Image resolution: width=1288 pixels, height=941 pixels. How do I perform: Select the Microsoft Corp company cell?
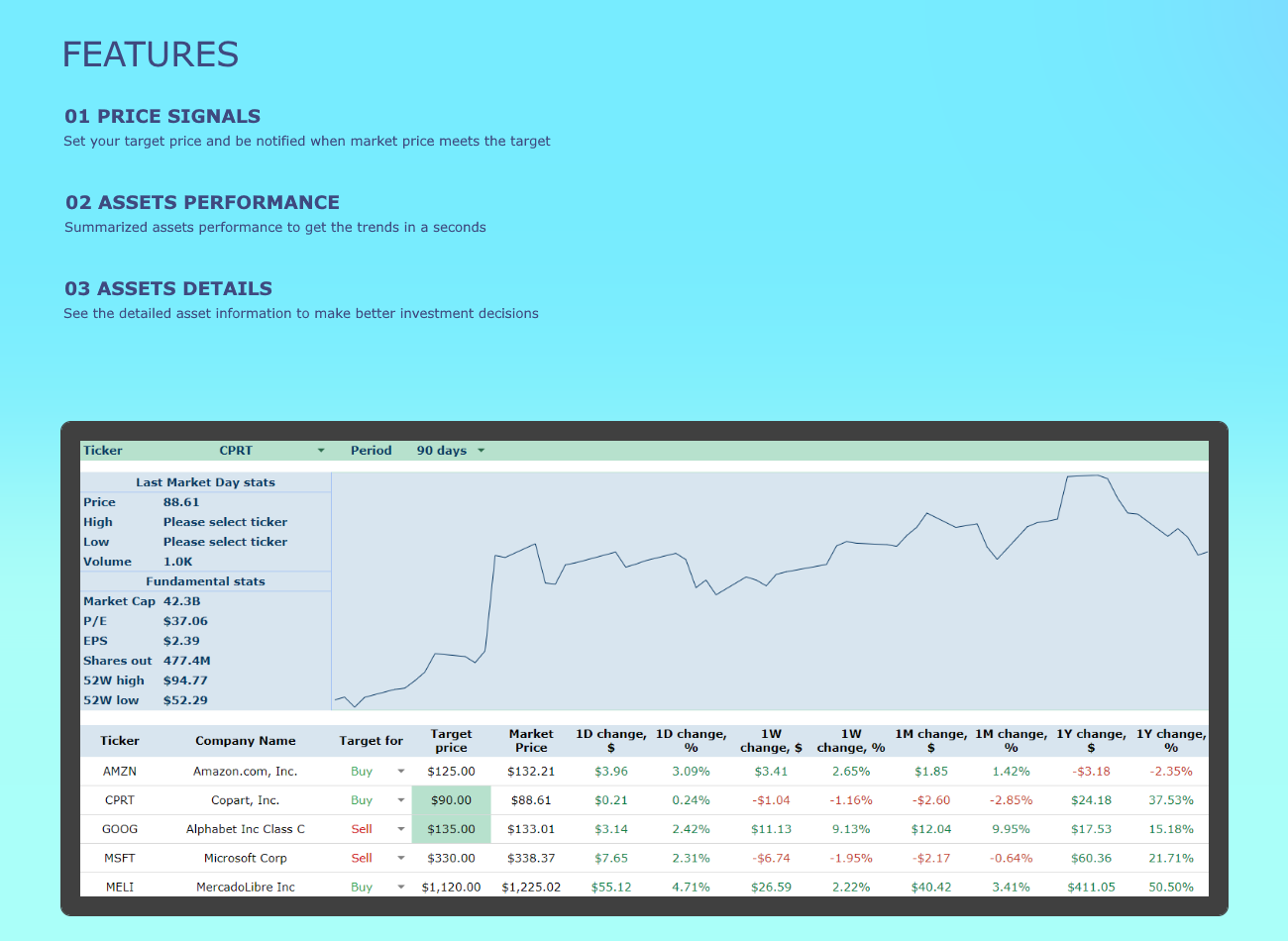click(246, 858)
